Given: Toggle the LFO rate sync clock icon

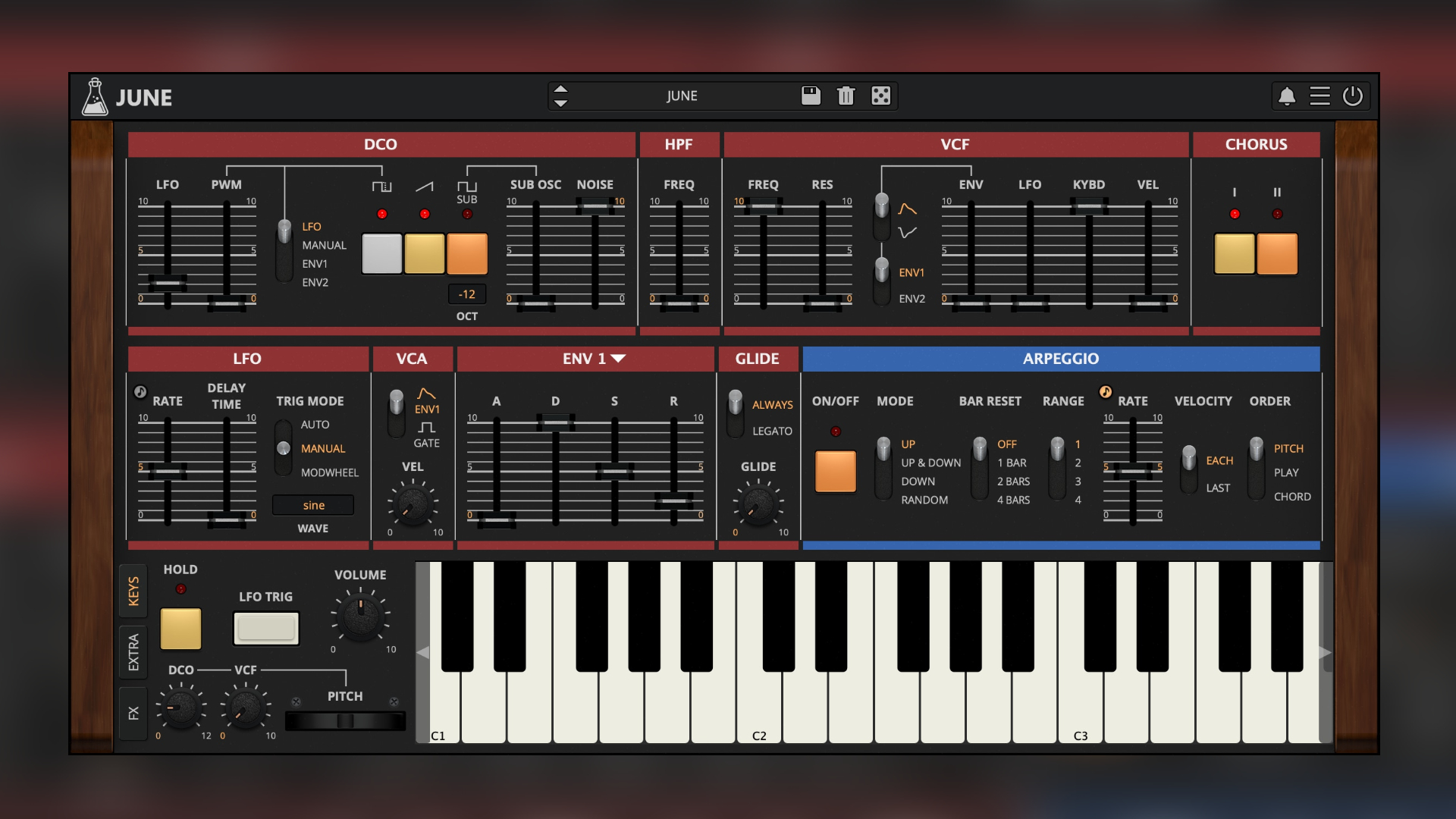Looking at the screenshot, I should 140,392.
